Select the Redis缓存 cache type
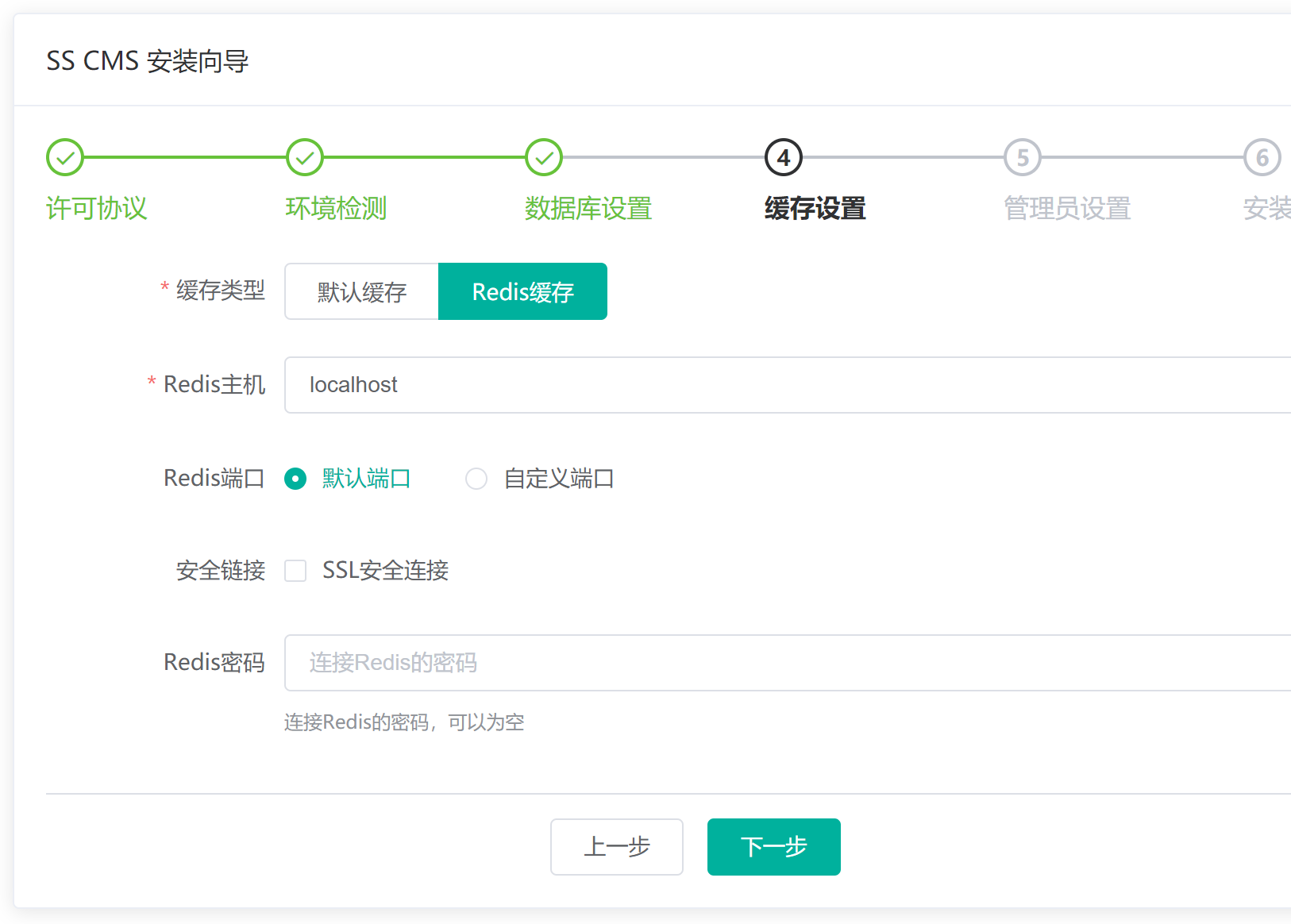 point(522,291)
